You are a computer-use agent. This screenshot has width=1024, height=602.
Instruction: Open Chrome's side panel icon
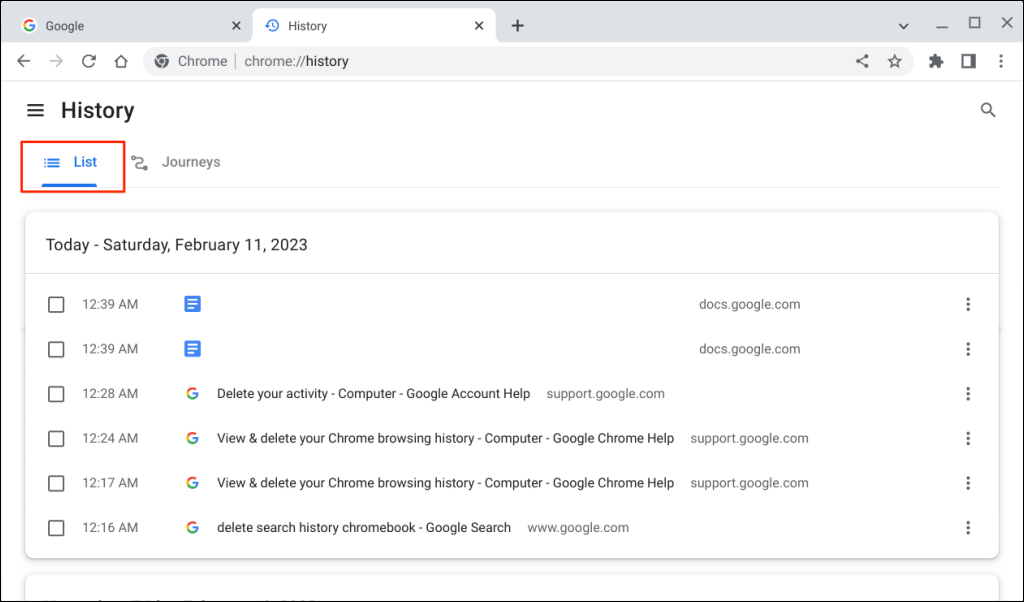[968, 61]
